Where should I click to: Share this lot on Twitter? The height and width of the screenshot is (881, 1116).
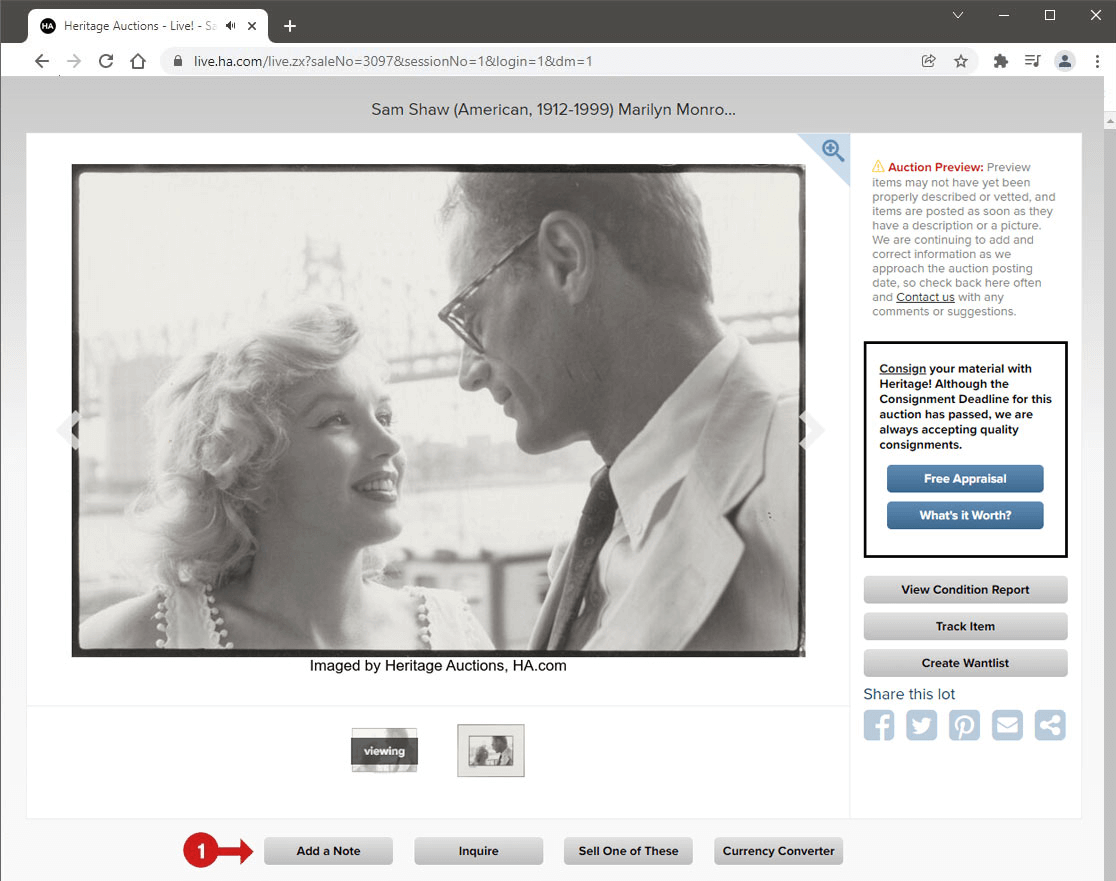[922, 725]
